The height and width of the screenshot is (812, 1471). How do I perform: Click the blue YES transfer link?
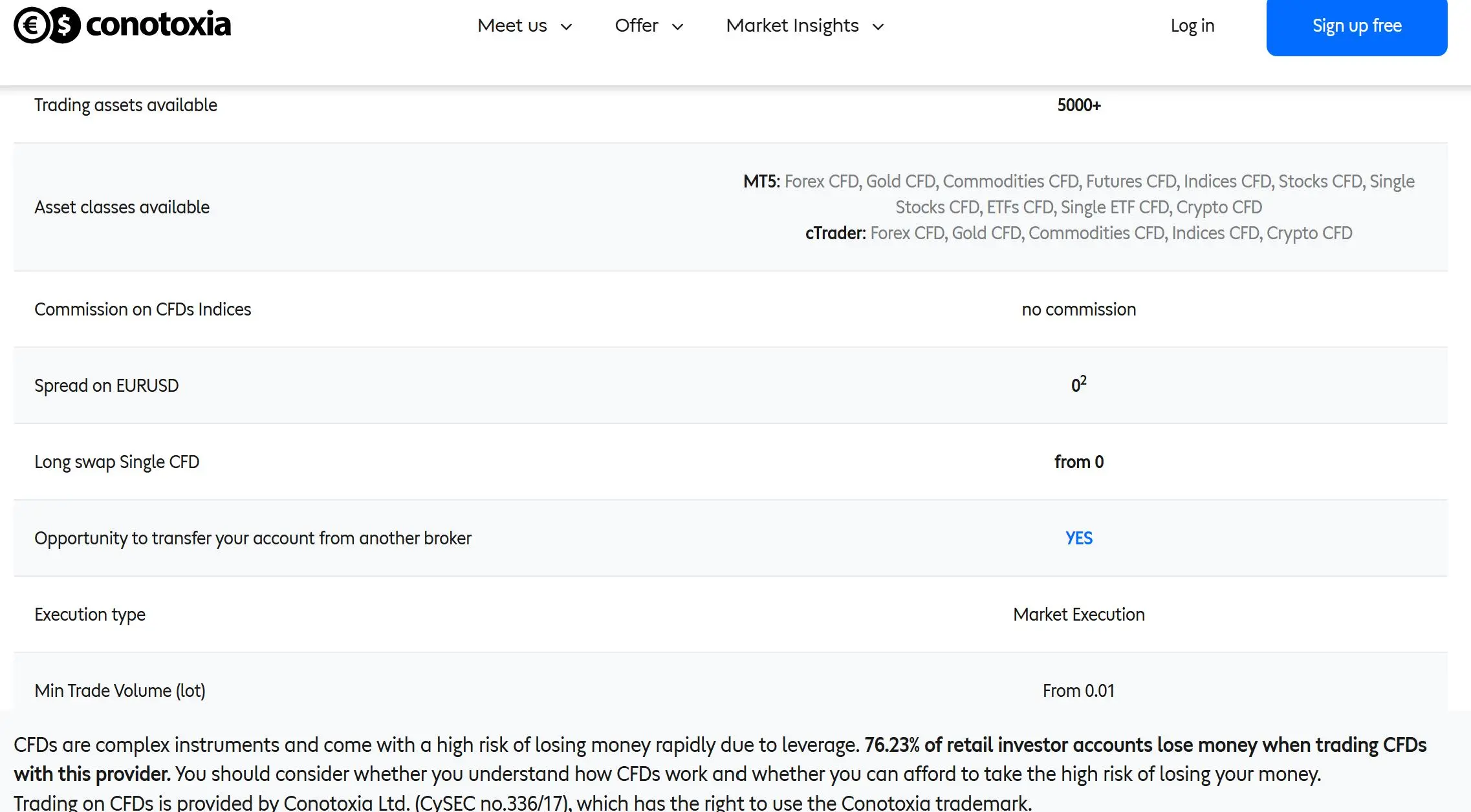[1078, 538]
